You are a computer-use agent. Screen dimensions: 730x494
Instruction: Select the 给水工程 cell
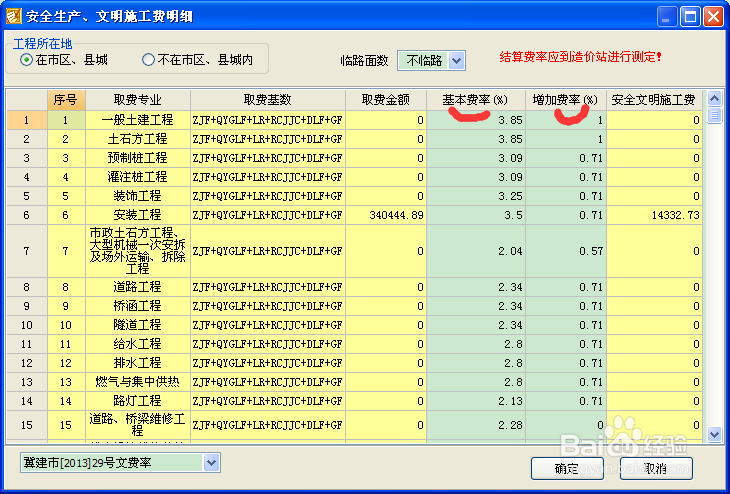click(138, 344)
